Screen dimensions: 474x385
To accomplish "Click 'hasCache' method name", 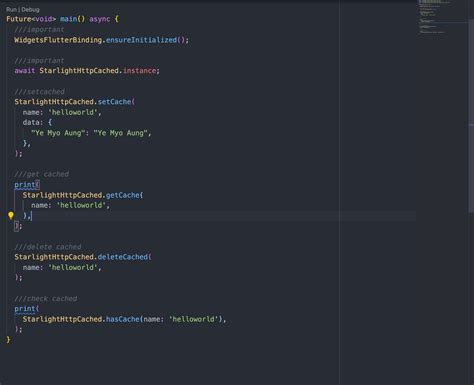I will click(x=123, y=319).
